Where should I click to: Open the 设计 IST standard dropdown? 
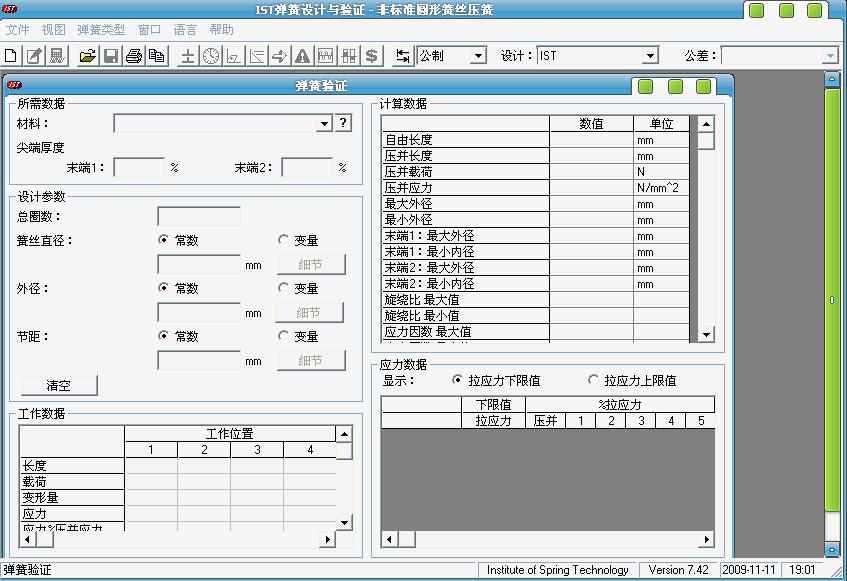point(650,56)
